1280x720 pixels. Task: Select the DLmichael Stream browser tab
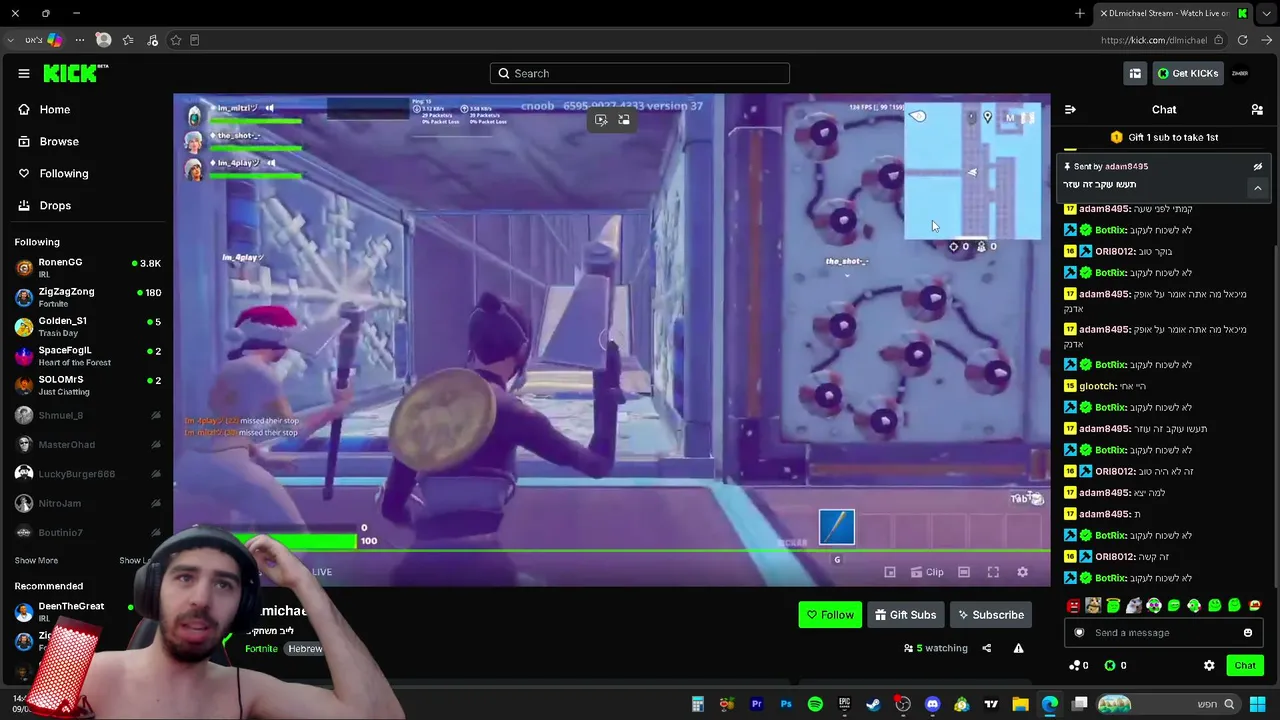pos(1175,13)
